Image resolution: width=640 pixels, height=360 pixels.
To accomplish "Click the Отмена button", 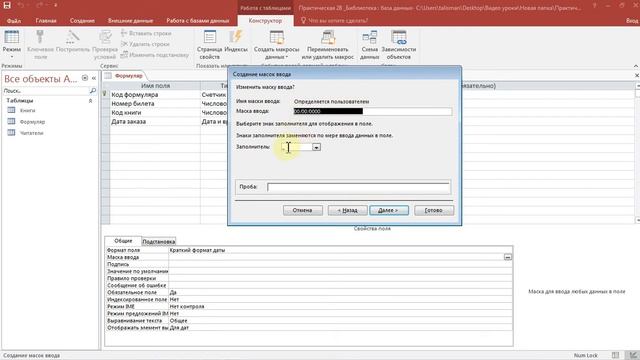I will (x=302, y=210).
